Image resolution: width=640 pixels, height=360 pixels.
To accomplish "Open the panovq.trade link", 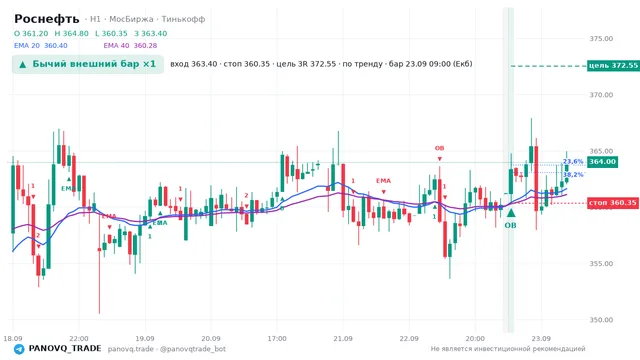I will (x=131, y=349).
